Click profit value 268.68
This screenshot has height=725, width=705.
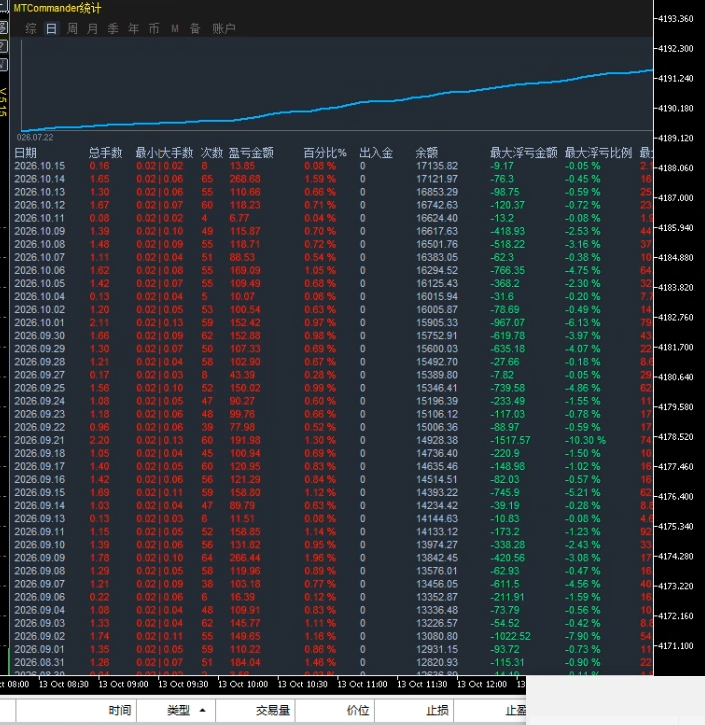[245, 179]
